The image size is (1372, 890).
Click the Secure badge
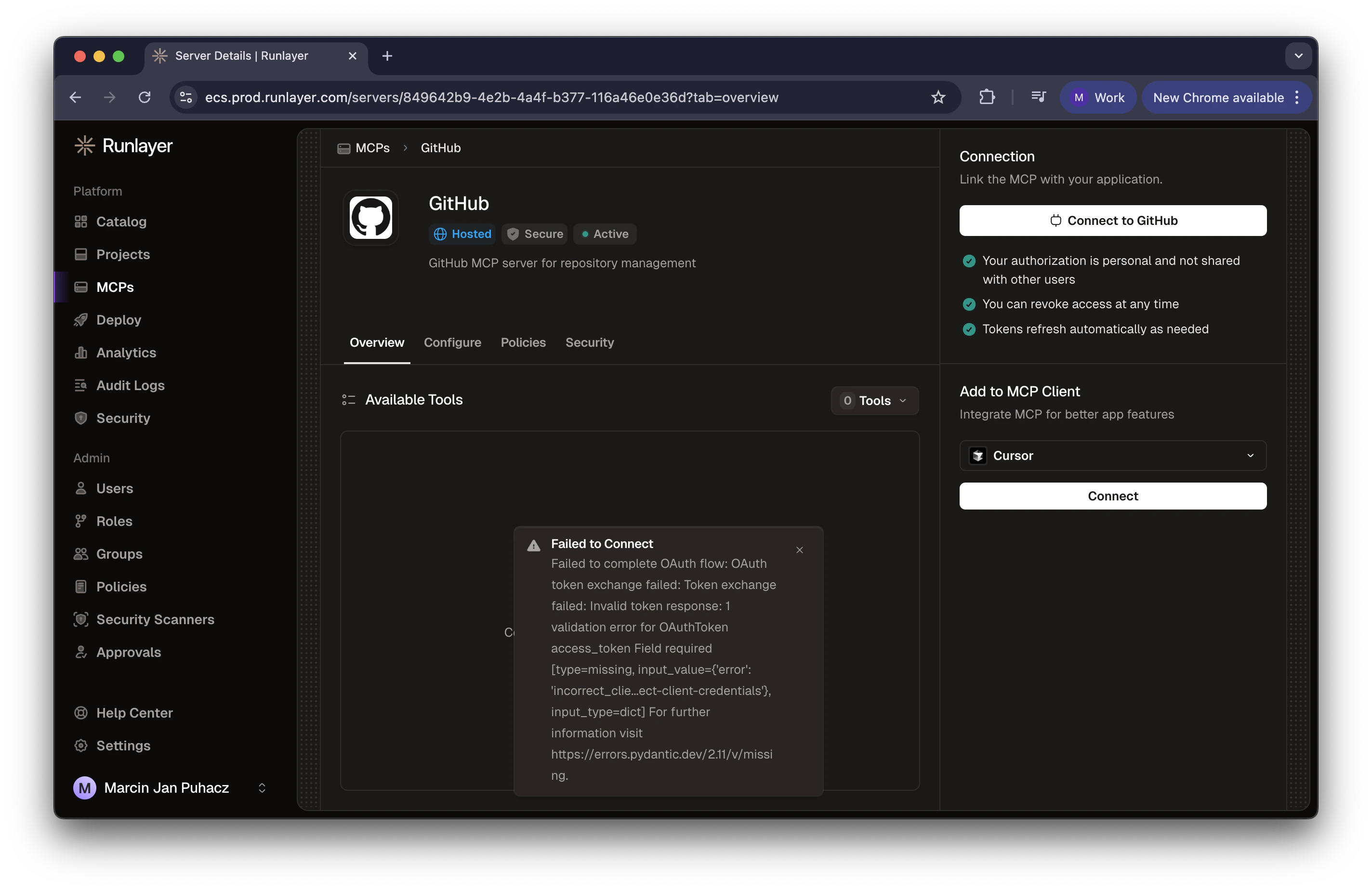point(534,234)
